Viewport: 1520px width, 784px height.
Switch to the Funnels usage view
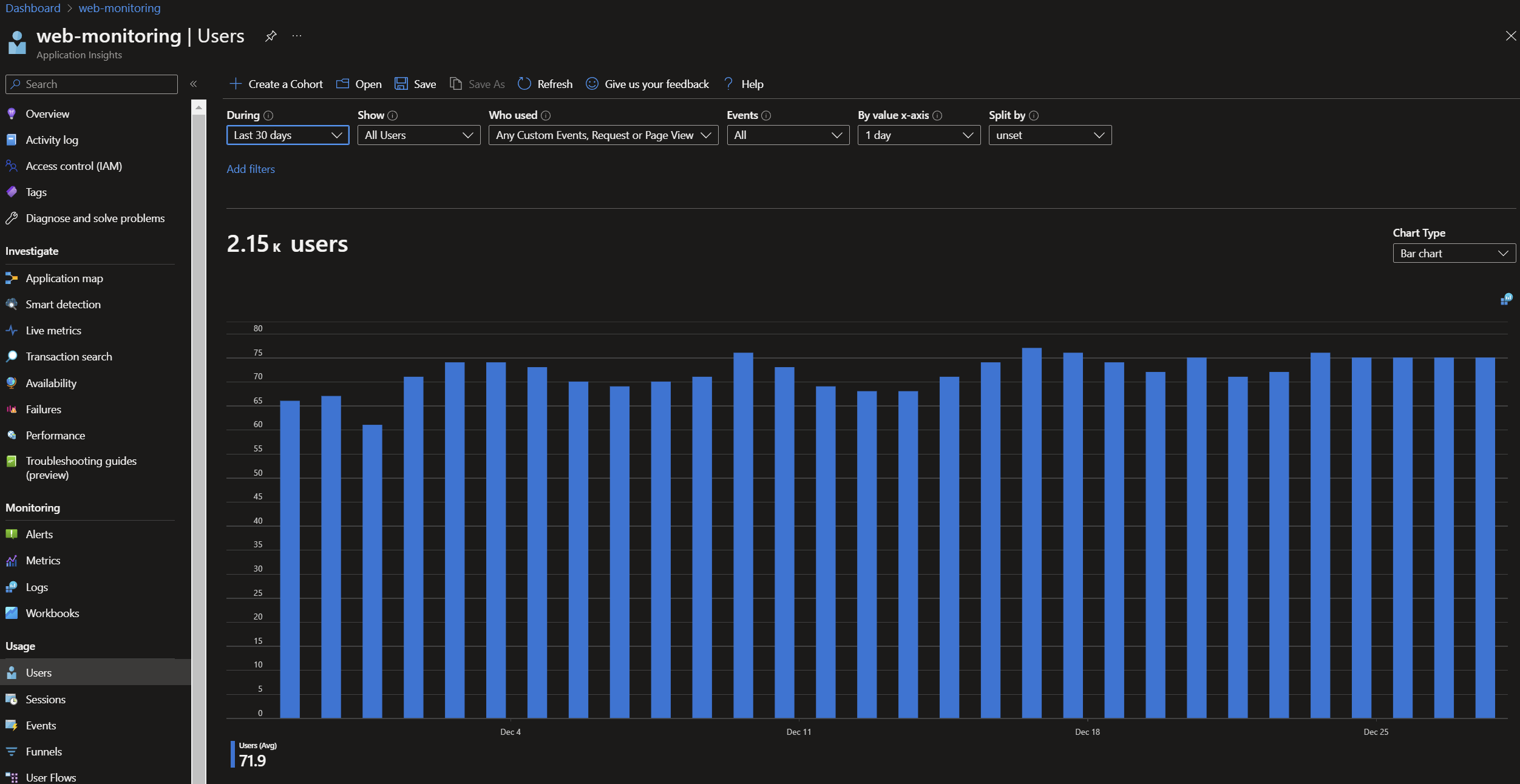(x=42, y=751)
